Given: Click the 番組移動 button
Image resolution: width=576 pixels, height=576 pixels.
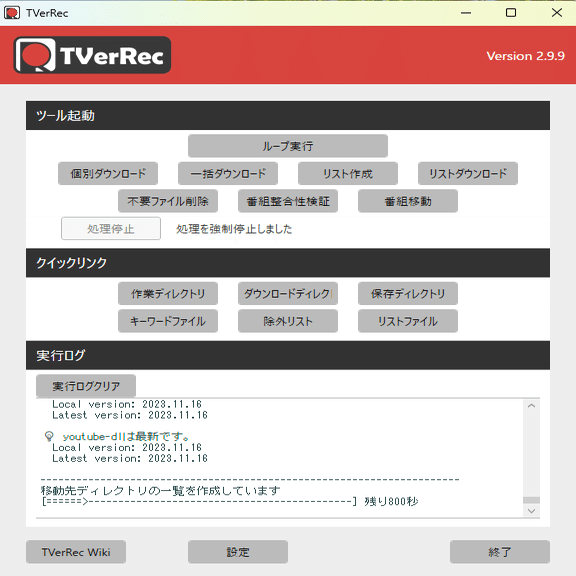Looking at the screenshot, I should tap(408, 201).
